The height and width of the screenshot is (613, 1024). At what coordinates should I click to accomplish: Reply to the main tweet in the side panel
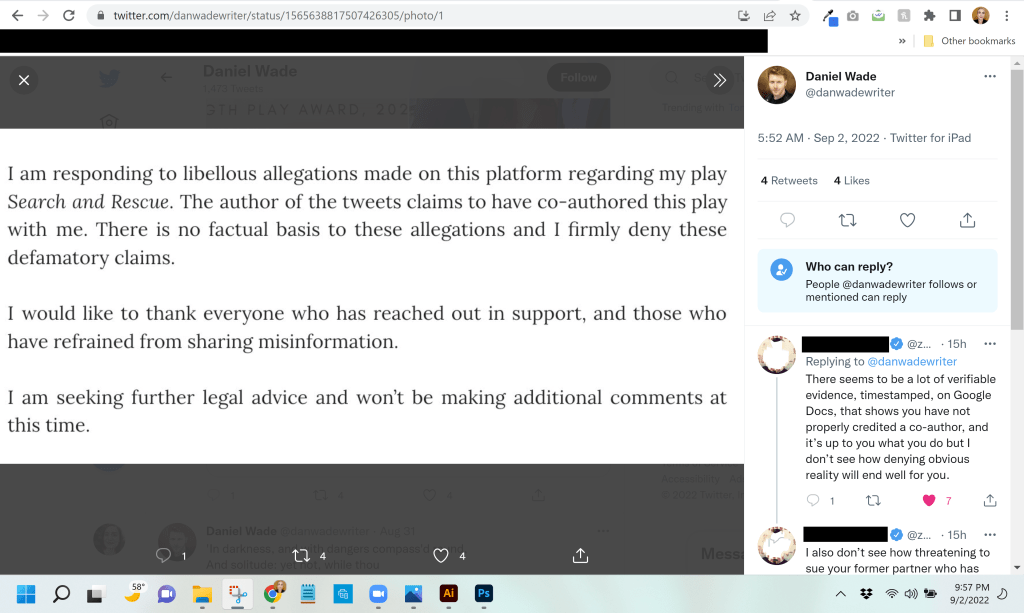click(x=787, y=220)
